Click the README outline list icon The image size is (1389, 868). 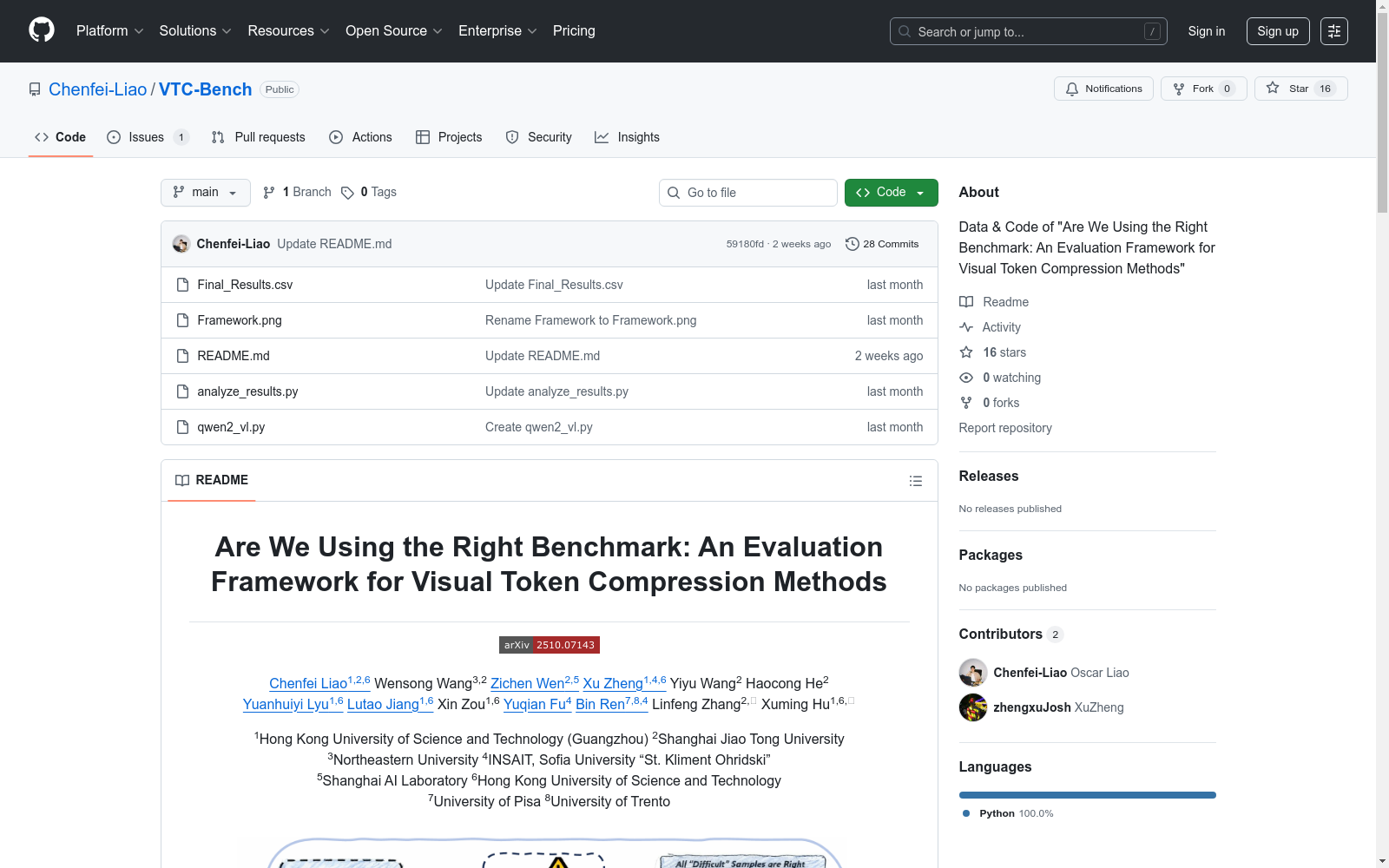tap(915, 481)
